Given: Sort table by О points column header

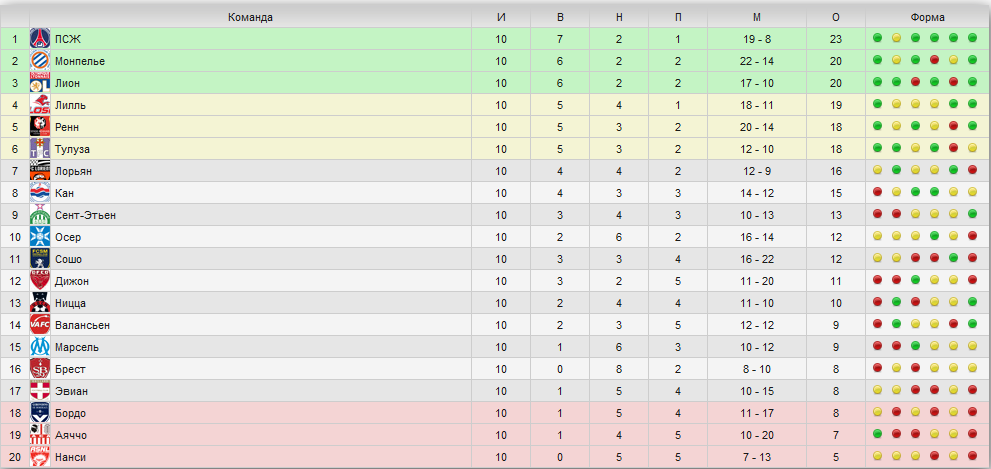Looking at the screenshot, I should click(836, 17).
